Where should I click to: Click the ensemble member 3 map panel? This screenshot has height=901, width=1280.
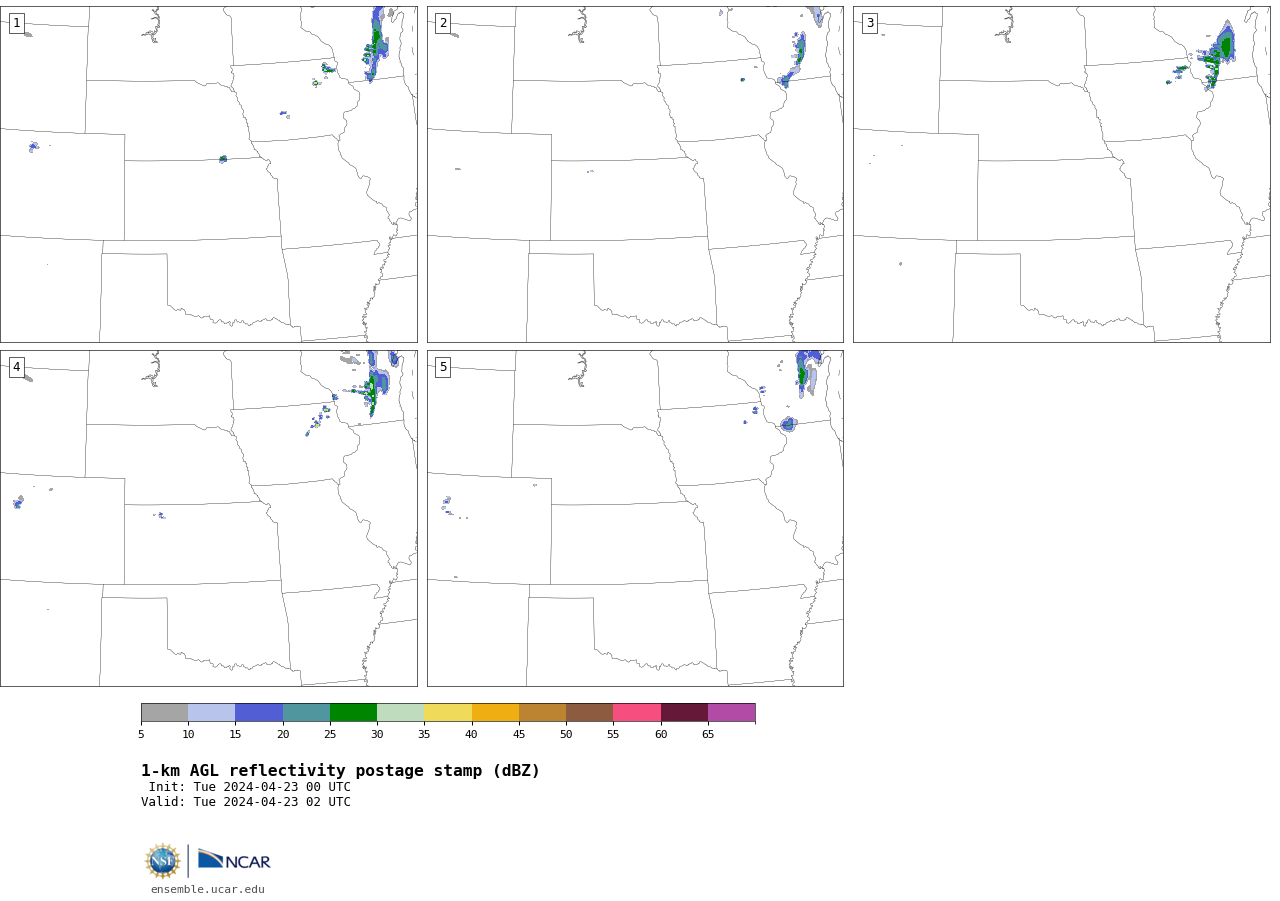(x=1062, y=174)
